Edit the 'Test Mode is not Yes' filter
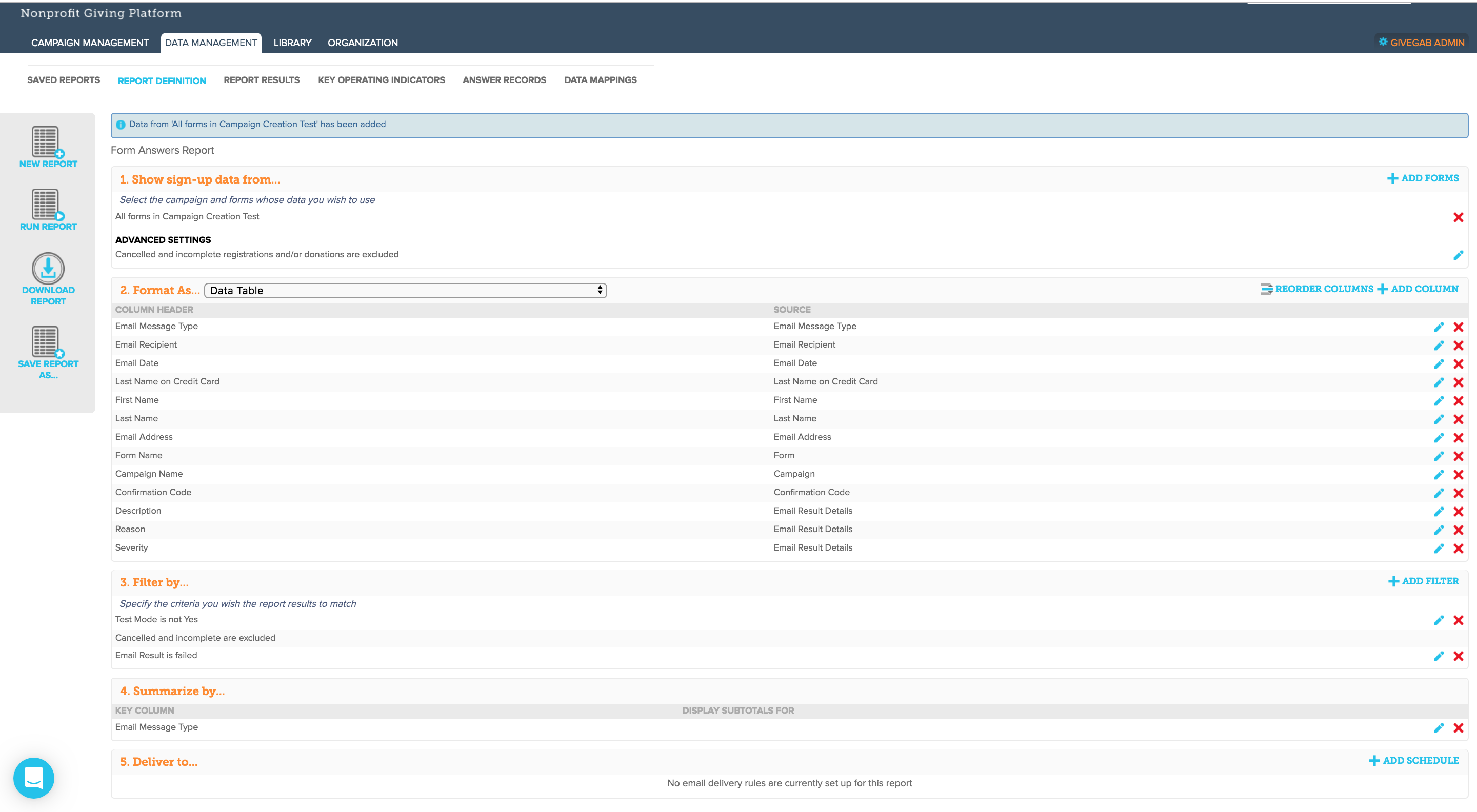 1439,620
